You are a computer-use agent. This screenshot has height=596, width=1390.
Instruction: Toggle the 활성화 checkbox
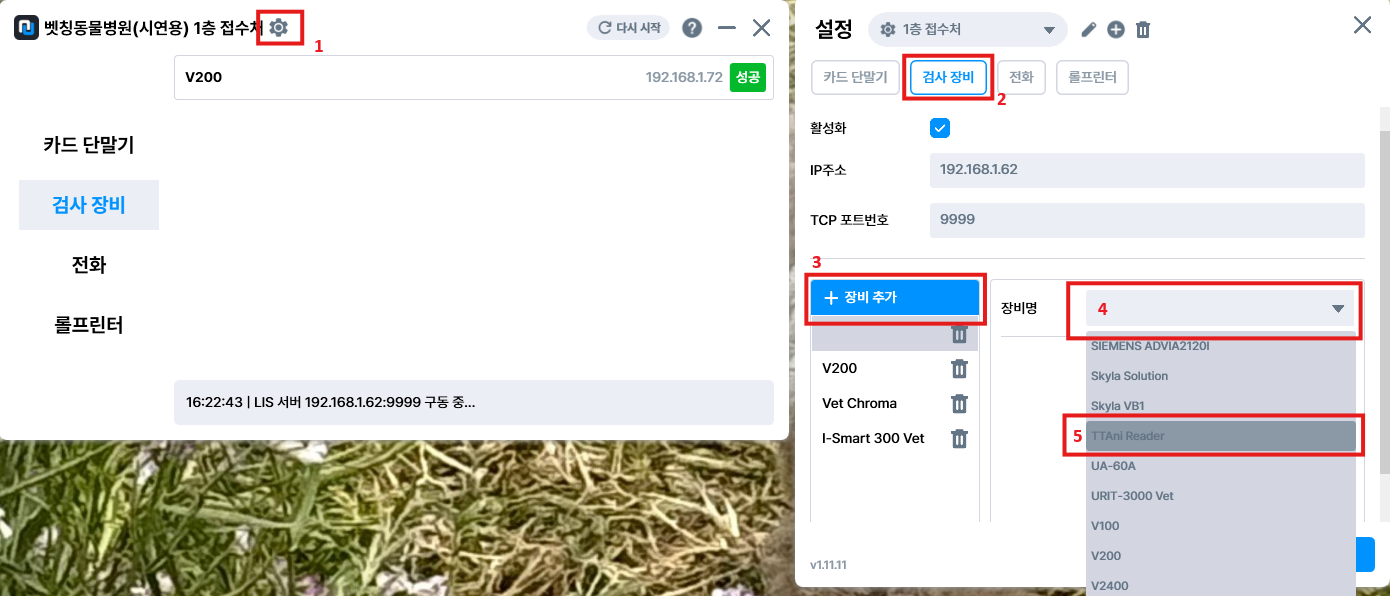[x=939, y=128]
